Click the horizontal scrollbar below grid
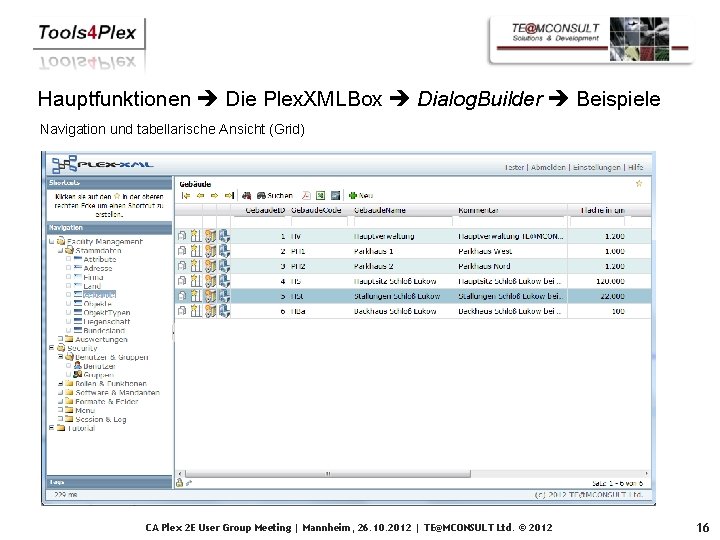The width and height of the screenshot is (720, 540). pyautogui.click(x=328, y=473)
